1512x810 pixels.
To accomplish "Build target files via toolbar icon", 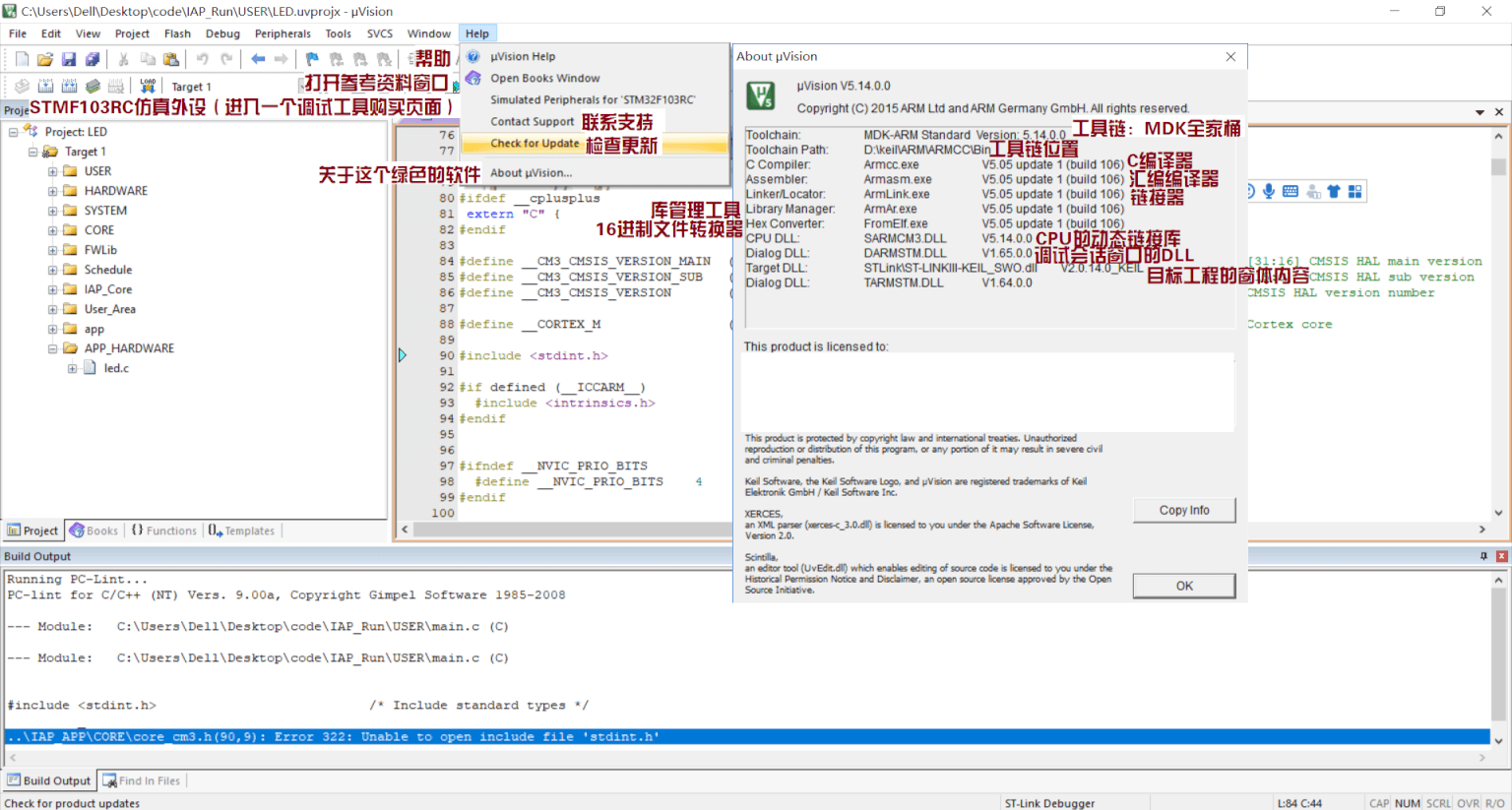I will pos(45,87).
